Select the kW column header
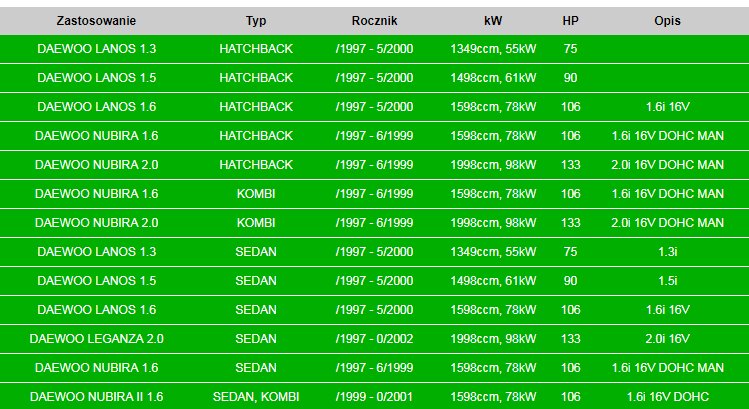749x409 pixels. point(493,20)
